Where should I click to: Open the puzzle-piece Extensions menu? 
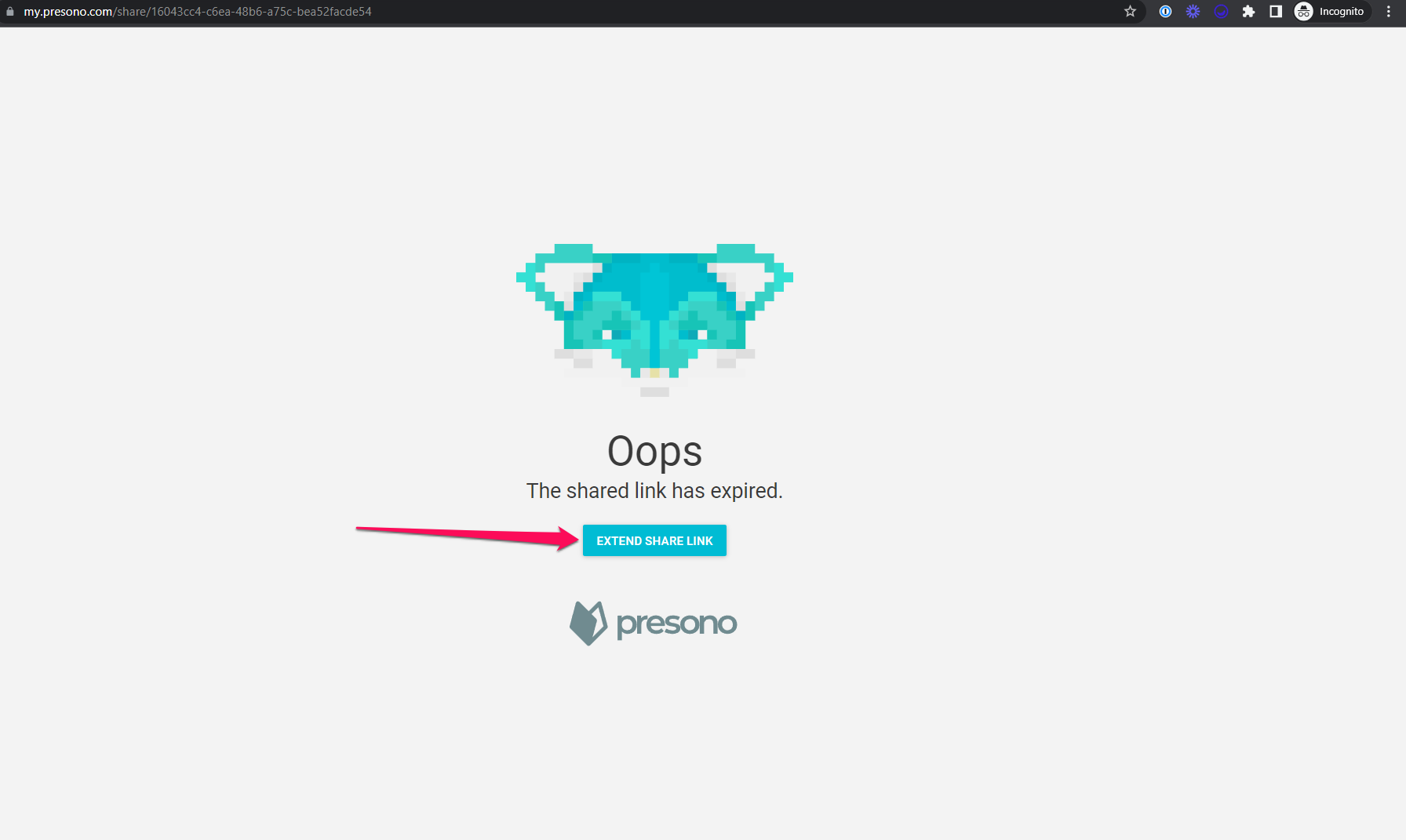tap(1248, 11)
